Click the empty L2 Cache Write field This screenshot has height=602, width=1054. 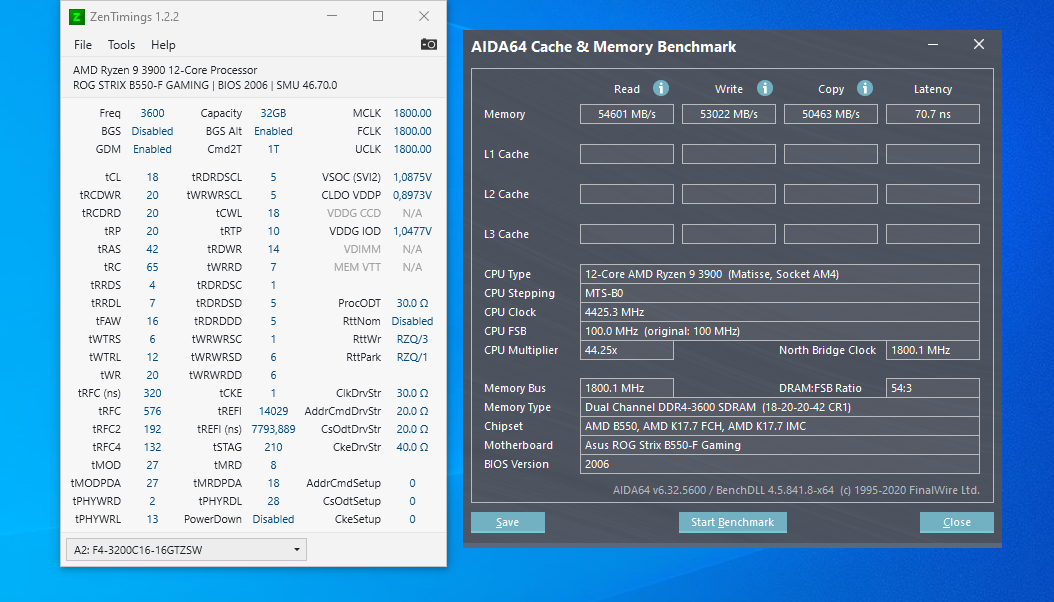tap(729, 194)
